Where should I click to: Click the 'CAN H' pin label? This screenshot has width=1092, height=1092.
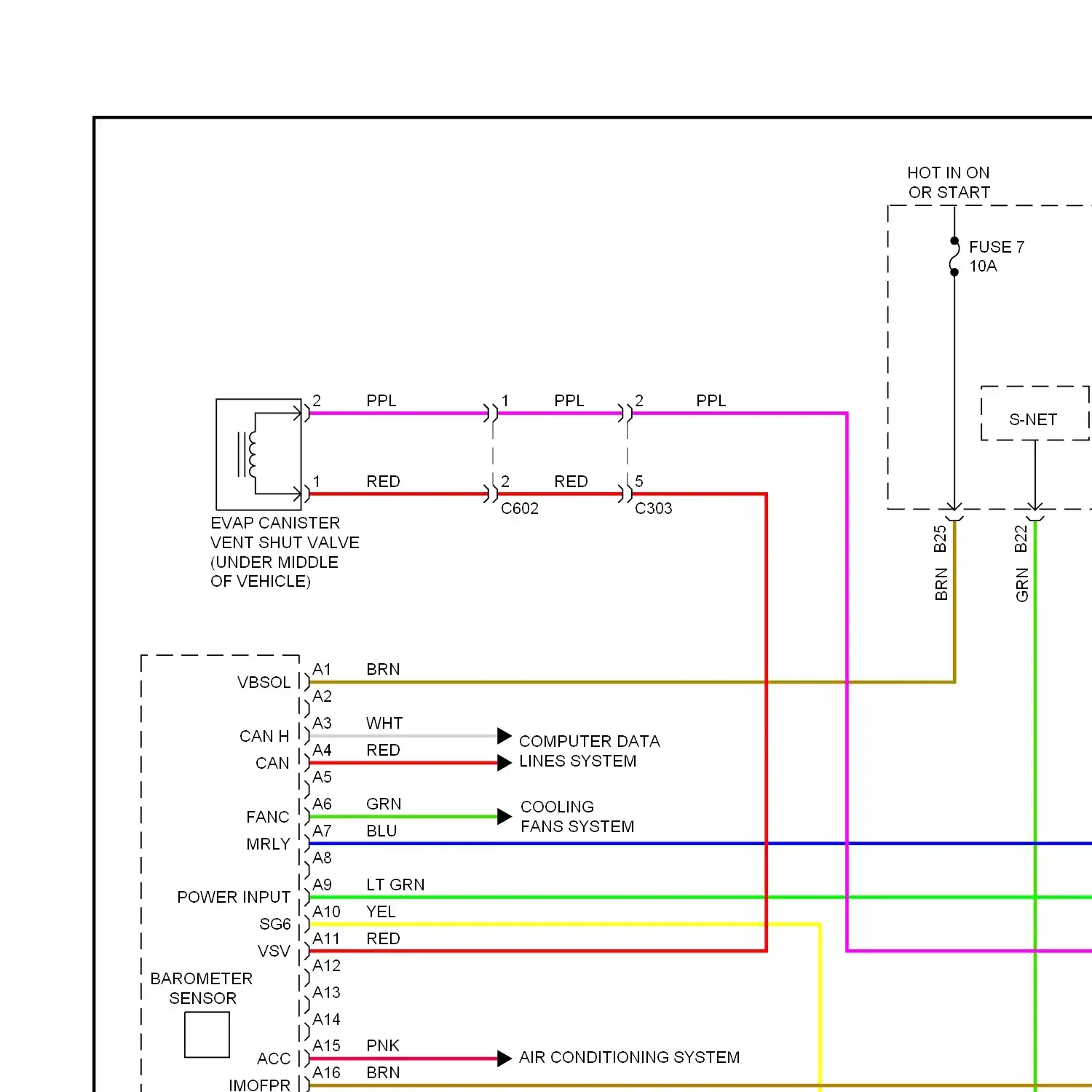(x=264, y=737)
